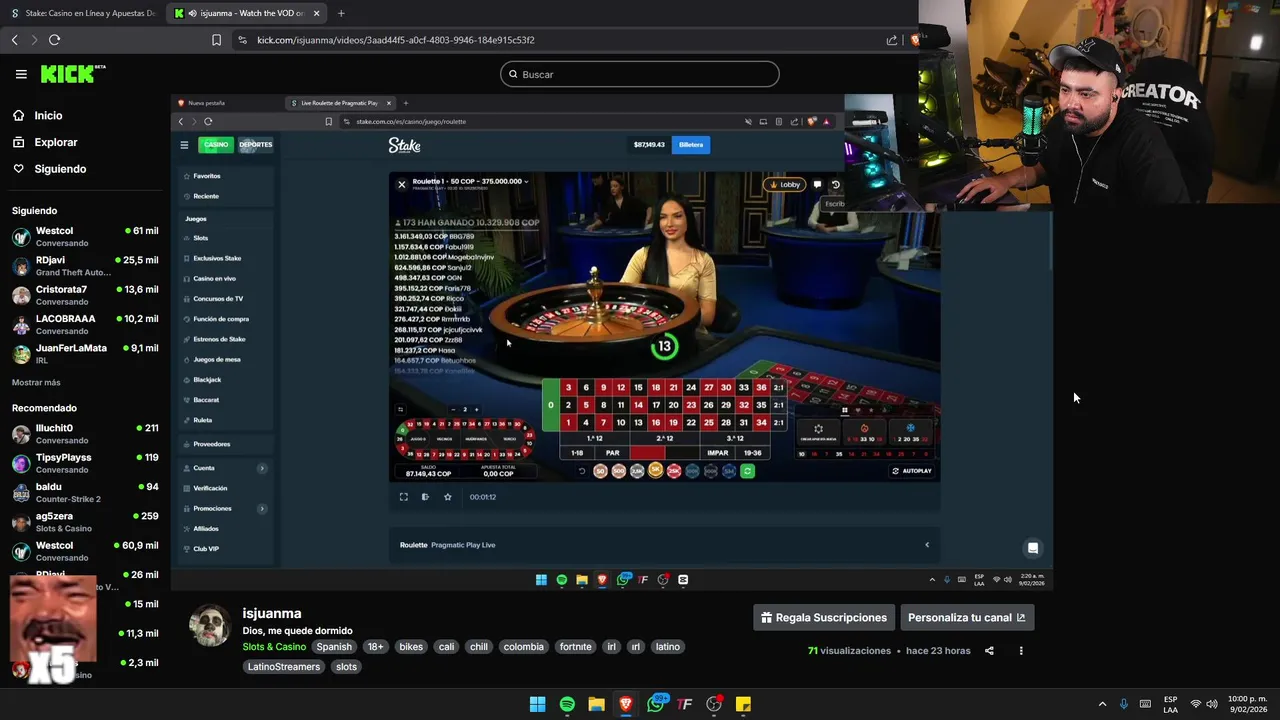Viewport: 1280px width, 720px height.
Task: Select the latino tag
Action: point(667,647)
